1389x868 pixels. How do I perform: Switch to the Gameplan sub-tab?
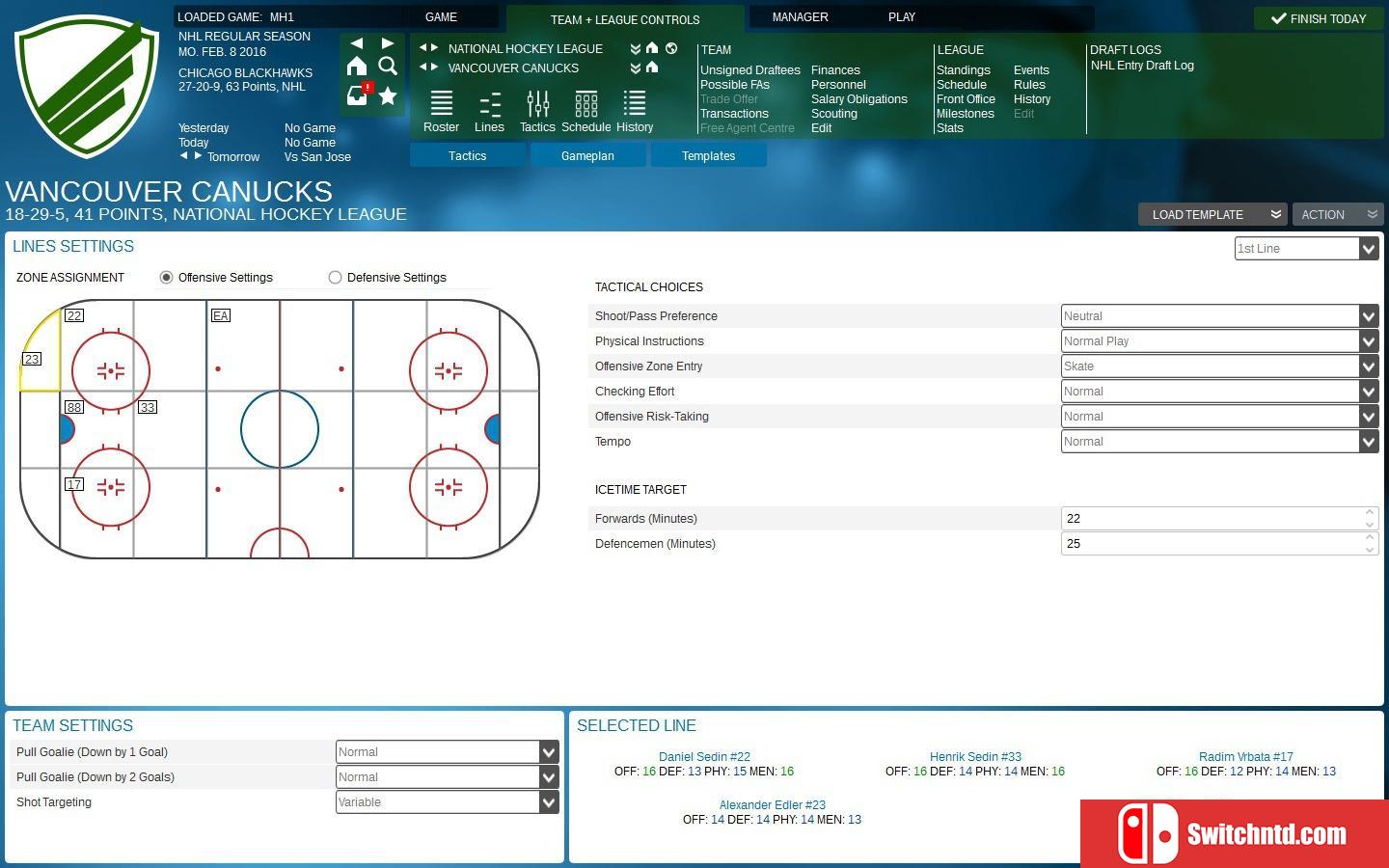tap(588, 155)
